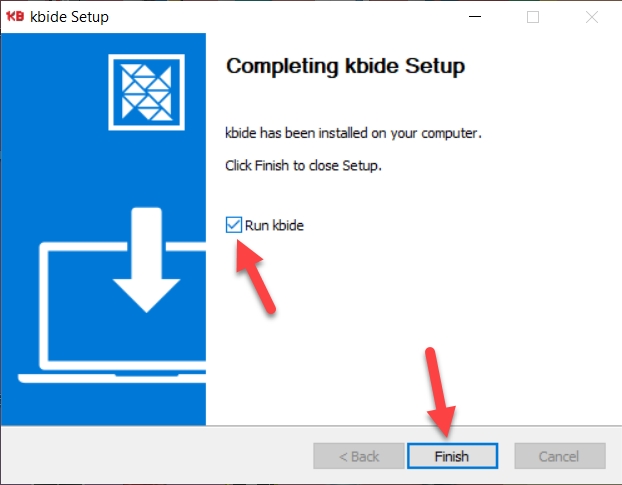This screenshot has height=485, width=622.
Task: Click the "kbide has been installed" message
Action: (354, 132)
